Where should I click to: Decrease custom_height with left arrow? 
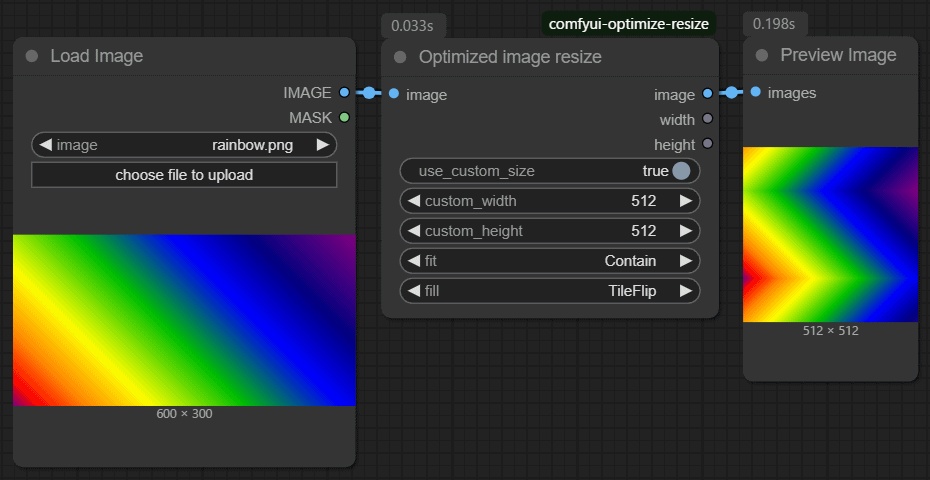[x=414, y=231]
